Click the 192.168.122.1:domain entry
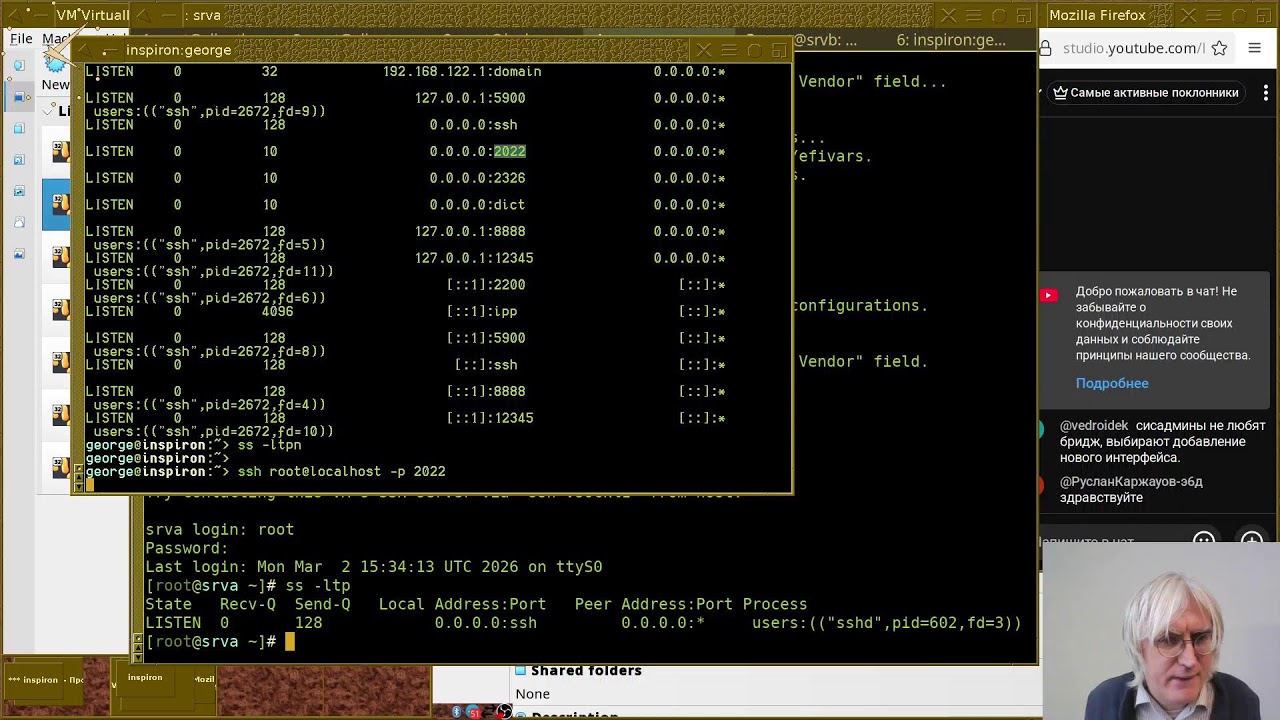1280x720 pixels. pyautogui.click(x=462, y=71)
